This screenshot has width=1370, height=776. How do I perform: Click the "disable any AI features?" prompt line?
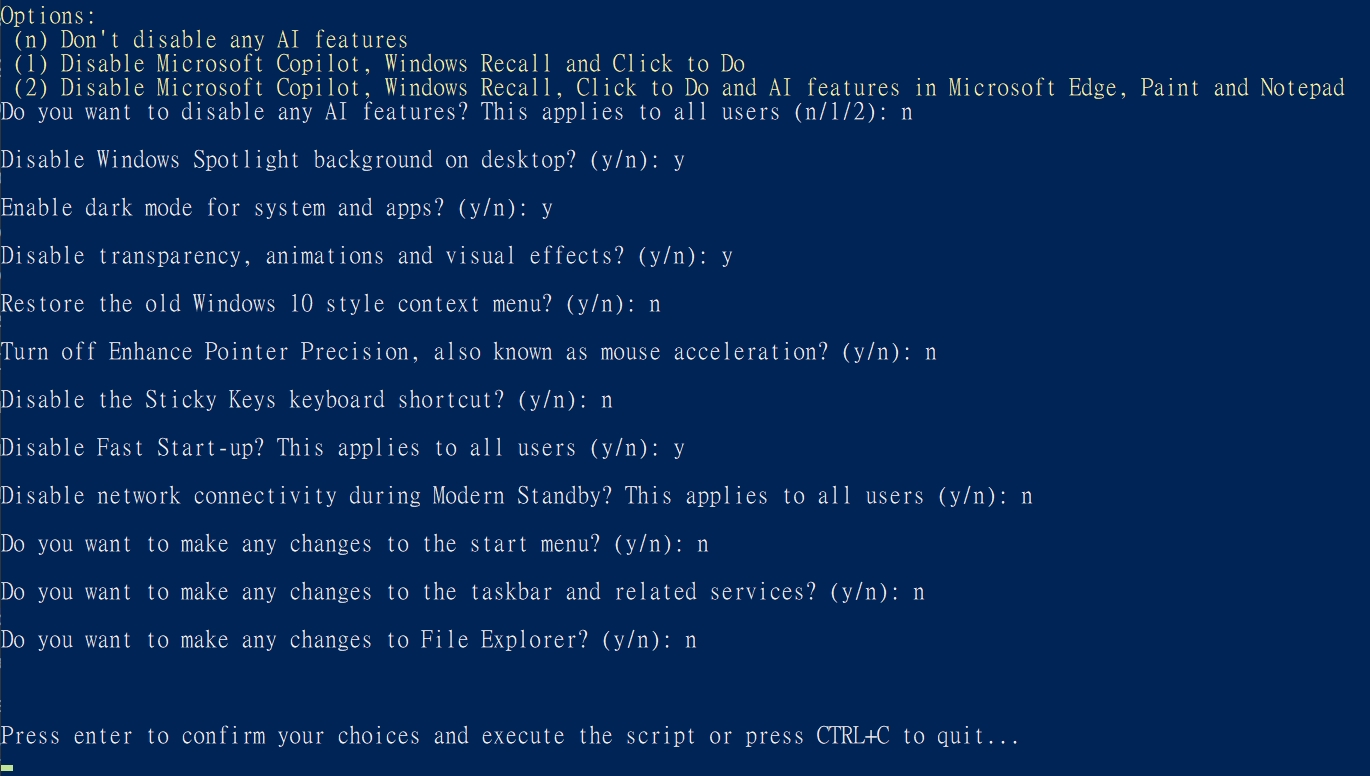[455, 112]
